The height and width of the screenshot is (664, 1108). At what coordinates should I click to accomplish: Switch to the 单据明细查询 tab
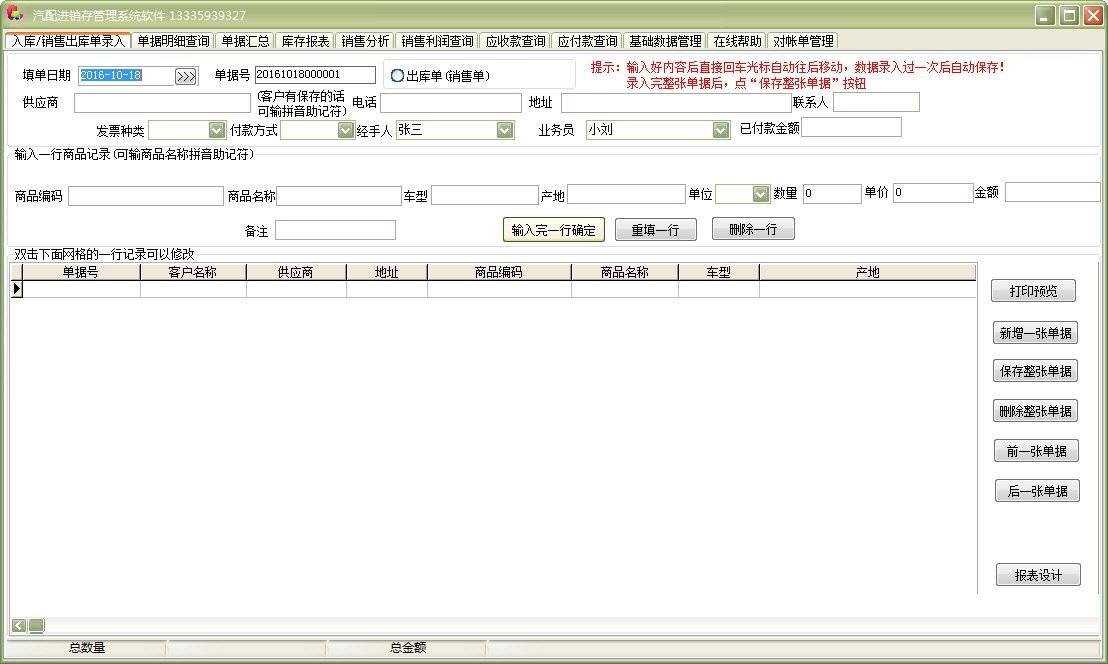(x=173, y=41)
